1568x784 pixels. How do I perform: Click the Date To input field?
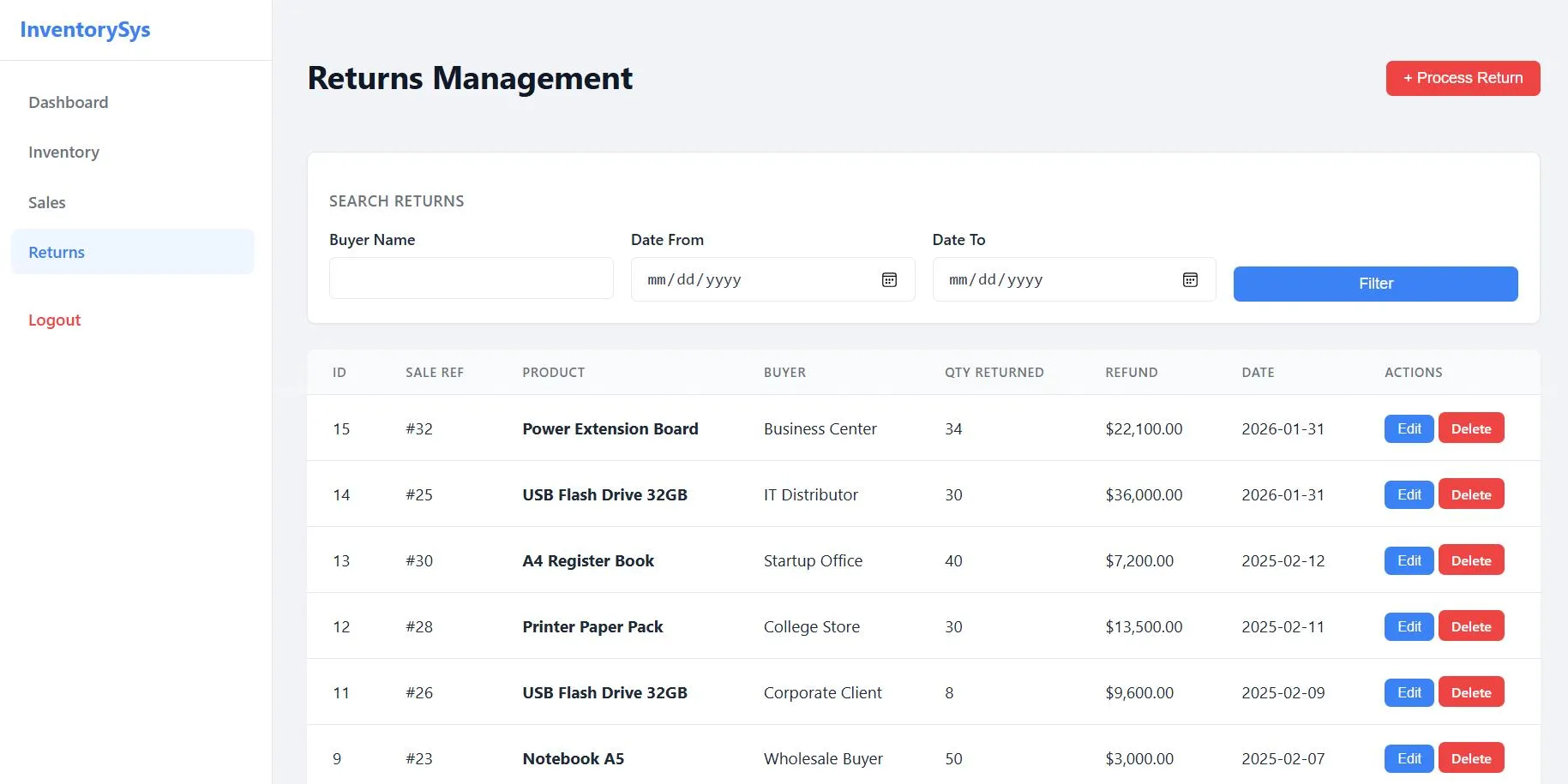(x=1054, y=280)
